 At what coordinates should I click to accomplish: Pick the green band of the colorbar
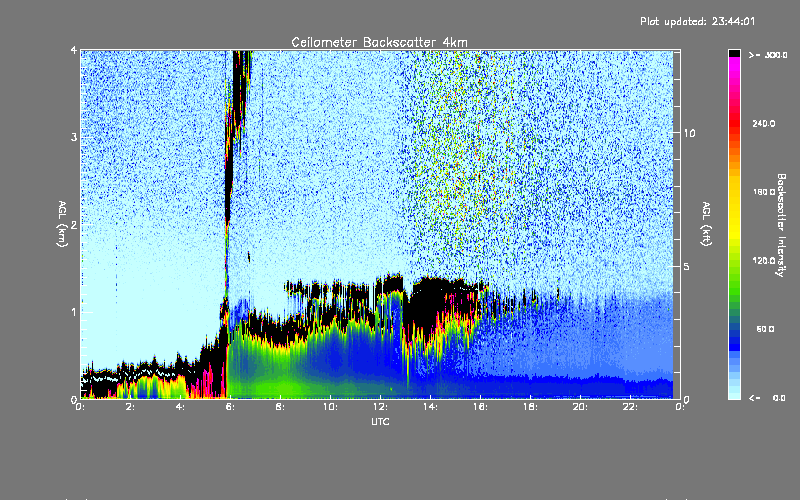click(734, 281)
